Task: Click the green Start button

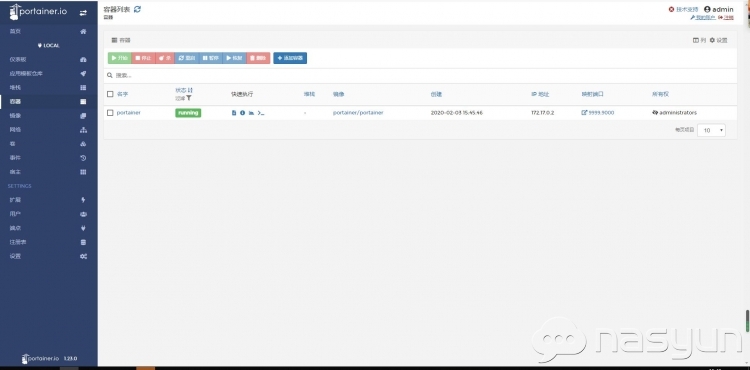Action: [120, 58]
